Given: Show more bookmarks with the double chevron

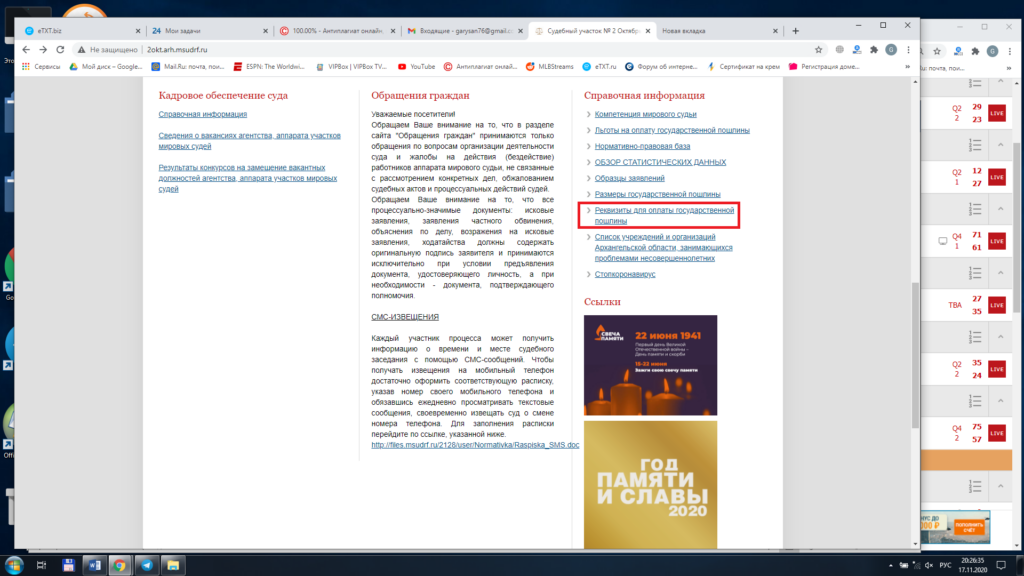Looking at the screenshot, I should click(907, 67).
